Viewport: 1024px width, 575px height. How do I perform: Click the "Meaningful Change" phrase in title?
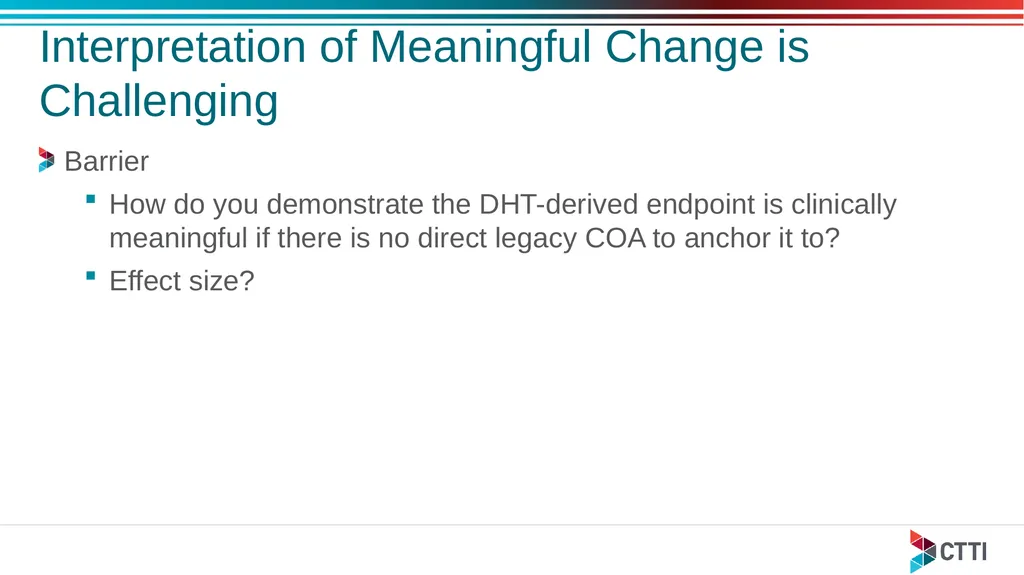(566, 47)
